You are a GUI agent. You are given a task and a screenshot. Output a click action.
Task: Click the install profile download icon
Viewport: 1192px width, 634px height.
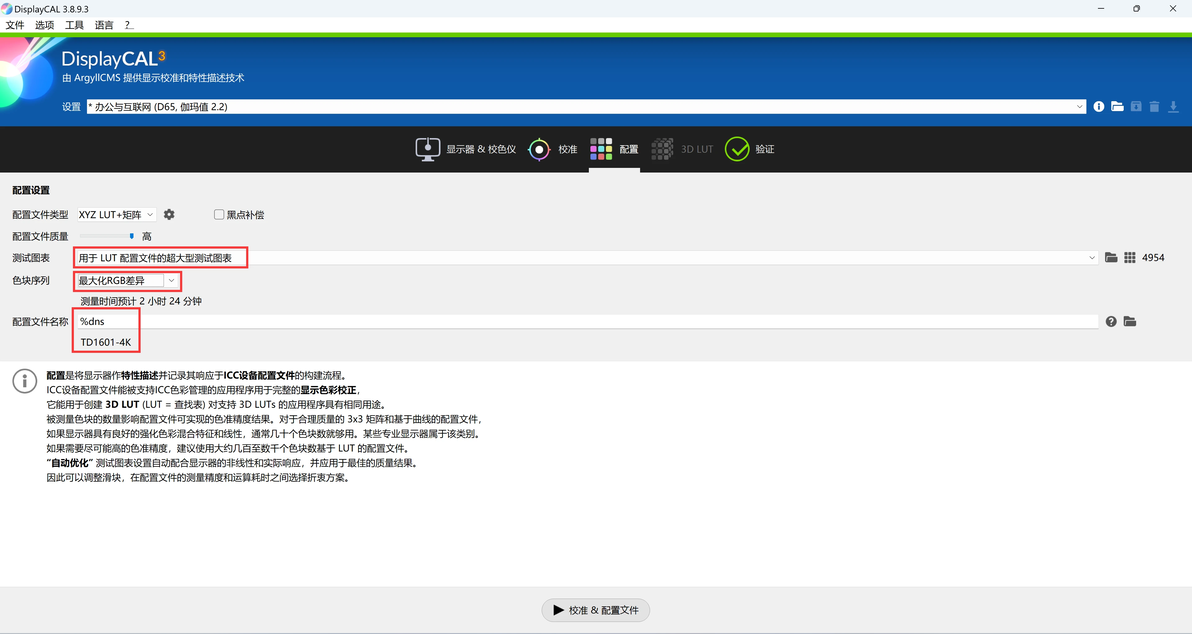tap(1173, 106)
